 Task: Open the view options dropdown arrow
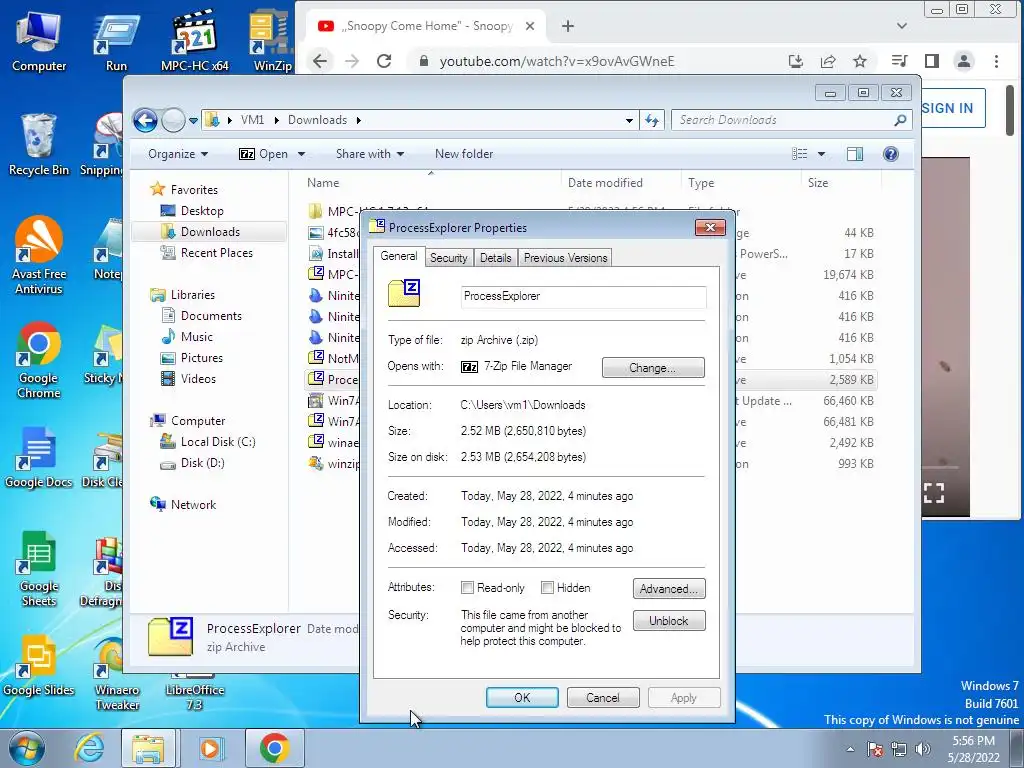point(822,154)
